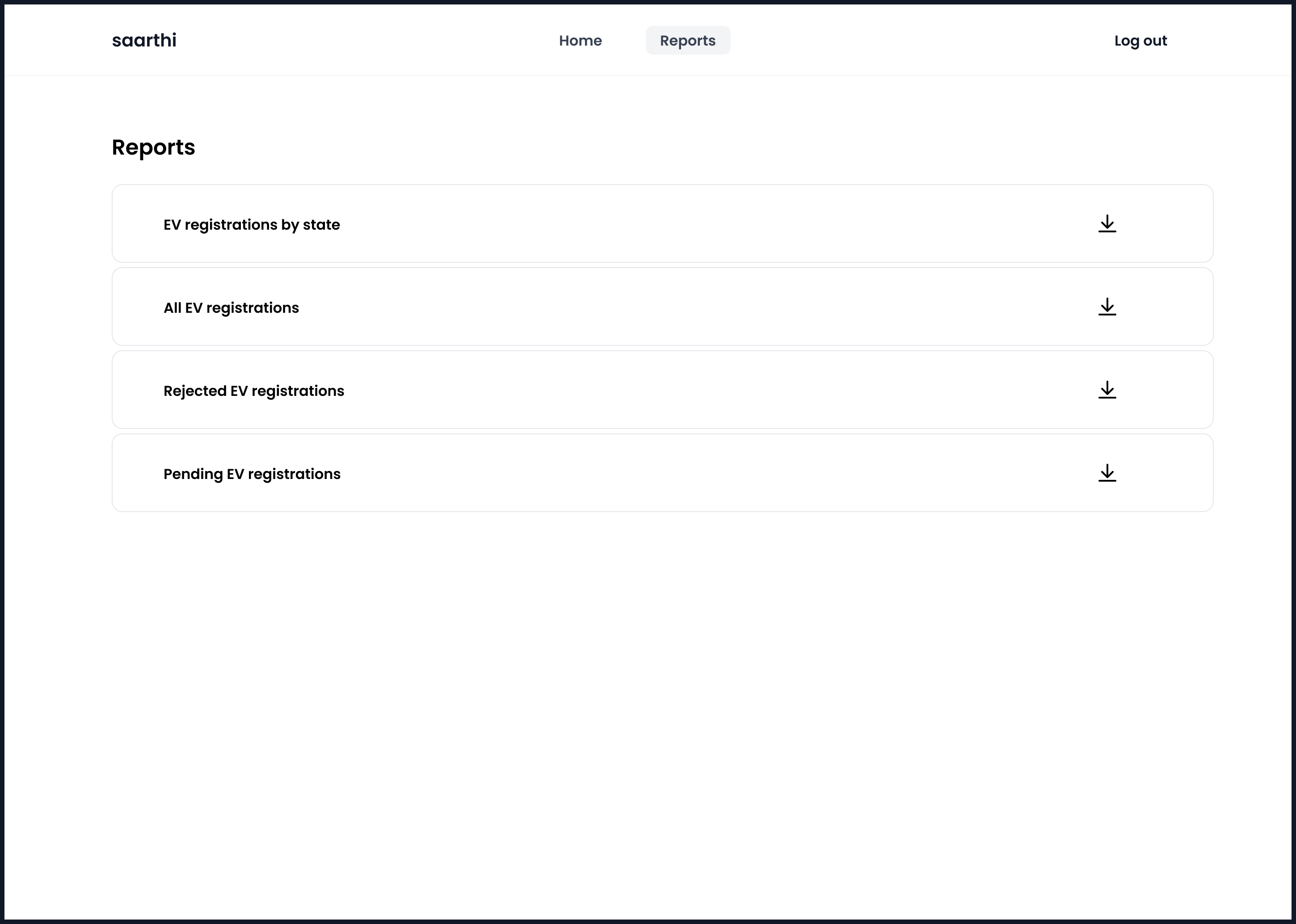Click the 'Pending EV registrations' title text
Viewport: 1296px width, 924px height.
point(252,474)
